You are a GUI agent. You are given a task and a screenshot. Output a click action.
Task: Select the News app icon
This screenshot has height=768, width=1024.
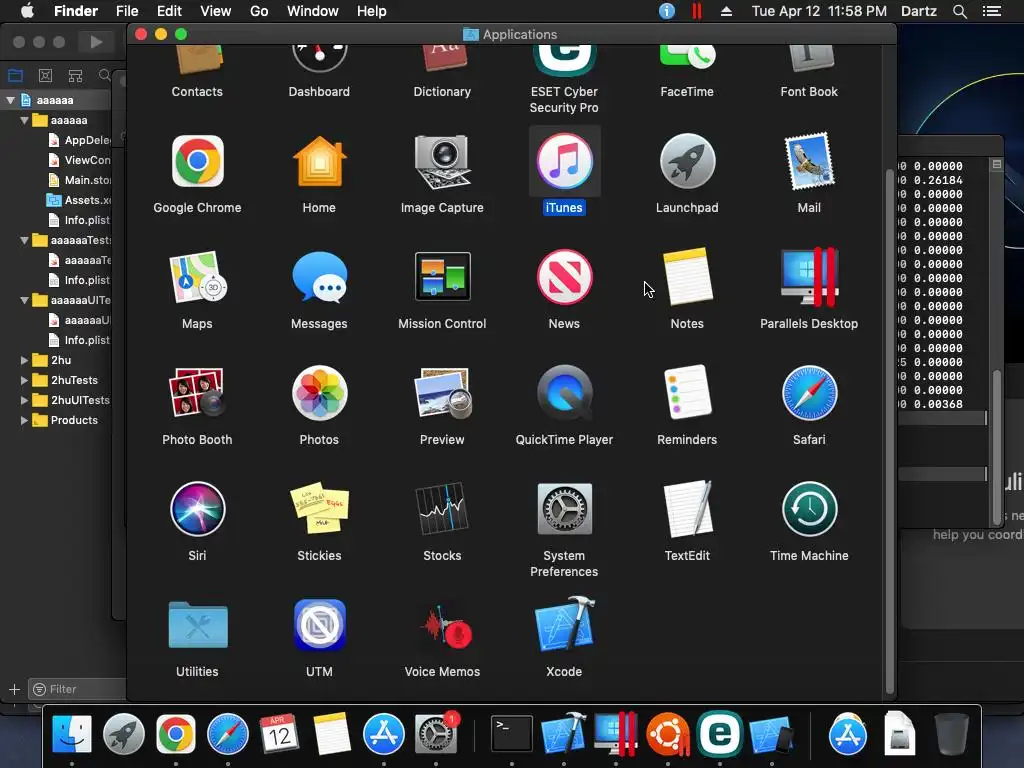click(564, 277)
